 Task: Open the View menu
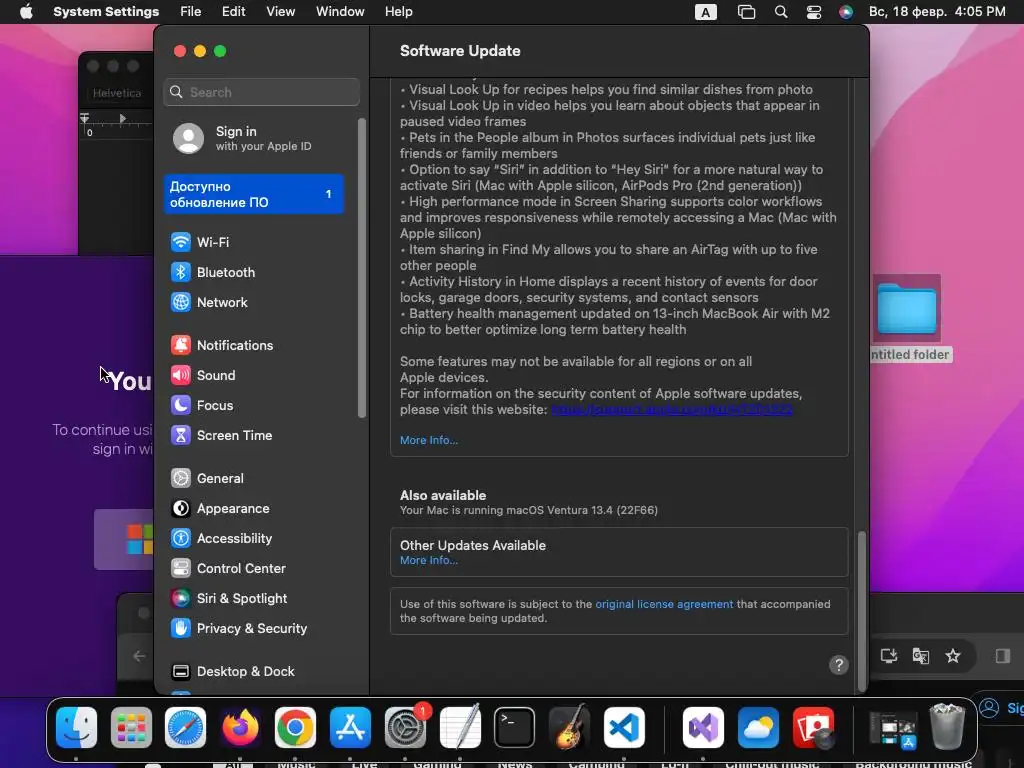click(281, 12)
